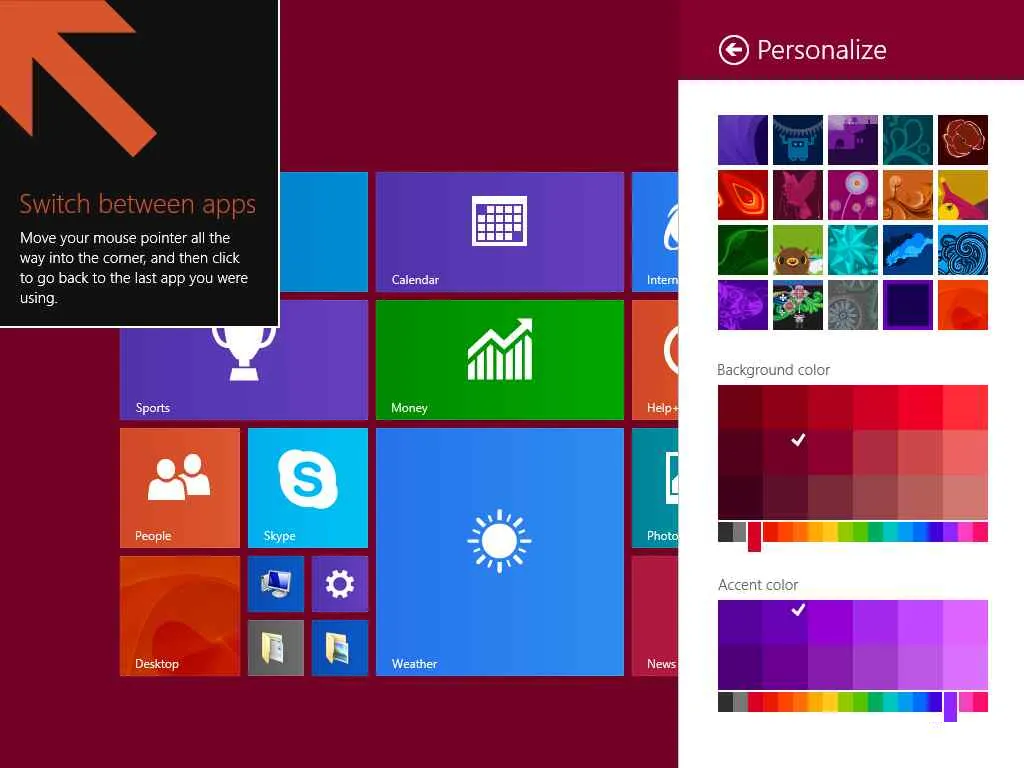The width and height of the screenshot is (1024, 768).
Task: Choose the teal star pattern background
Action: click(853, 250)
